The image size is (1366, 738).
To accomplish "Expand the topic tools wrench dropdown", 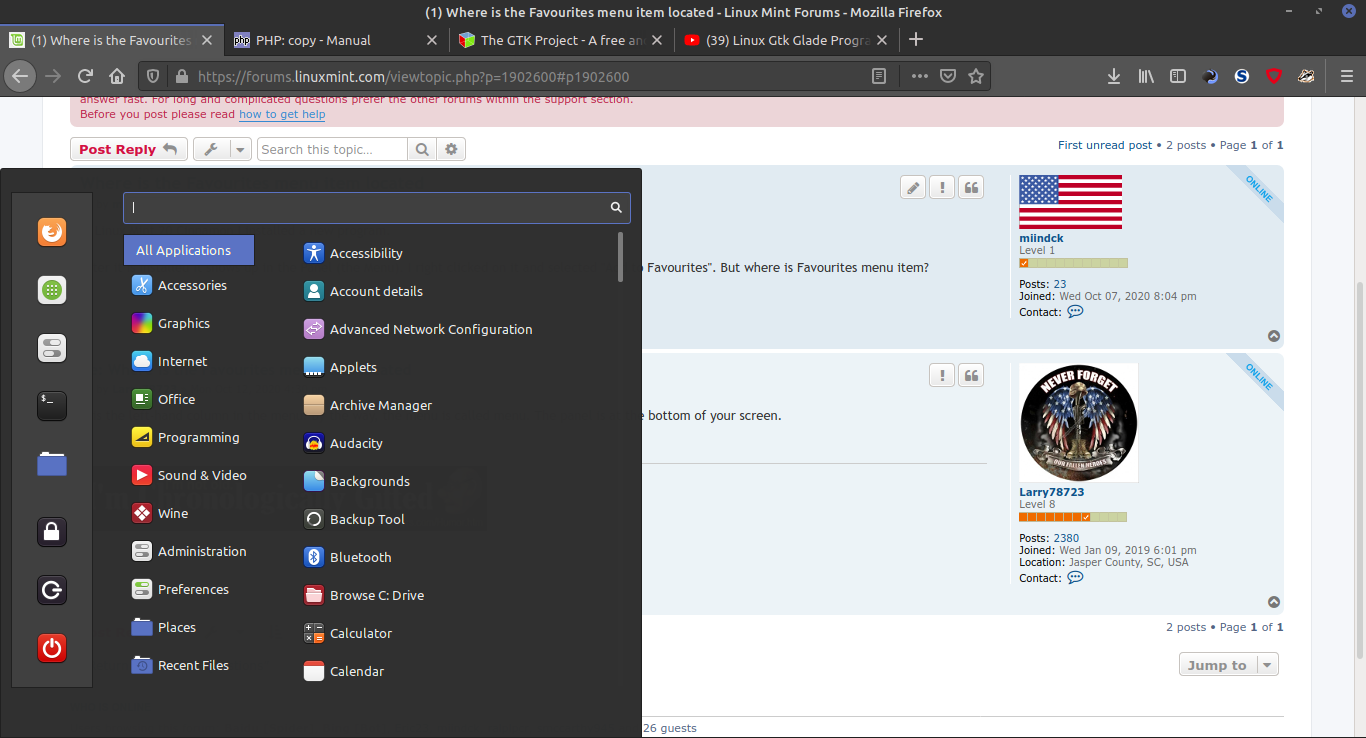I will point(222,149).
